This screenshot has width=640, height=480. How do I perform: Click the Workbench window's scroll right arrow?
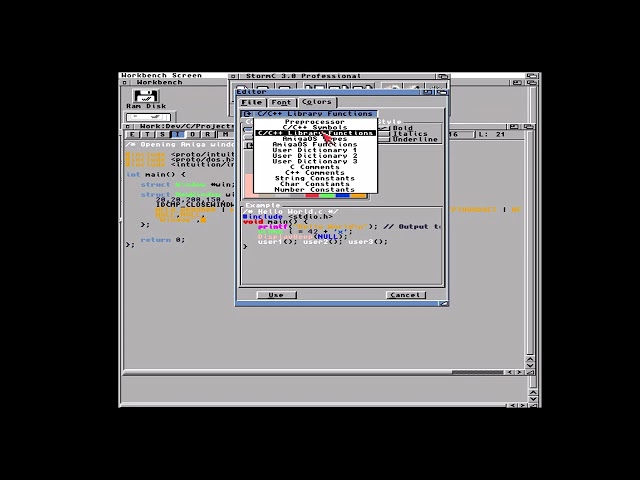tap(522, 405)
